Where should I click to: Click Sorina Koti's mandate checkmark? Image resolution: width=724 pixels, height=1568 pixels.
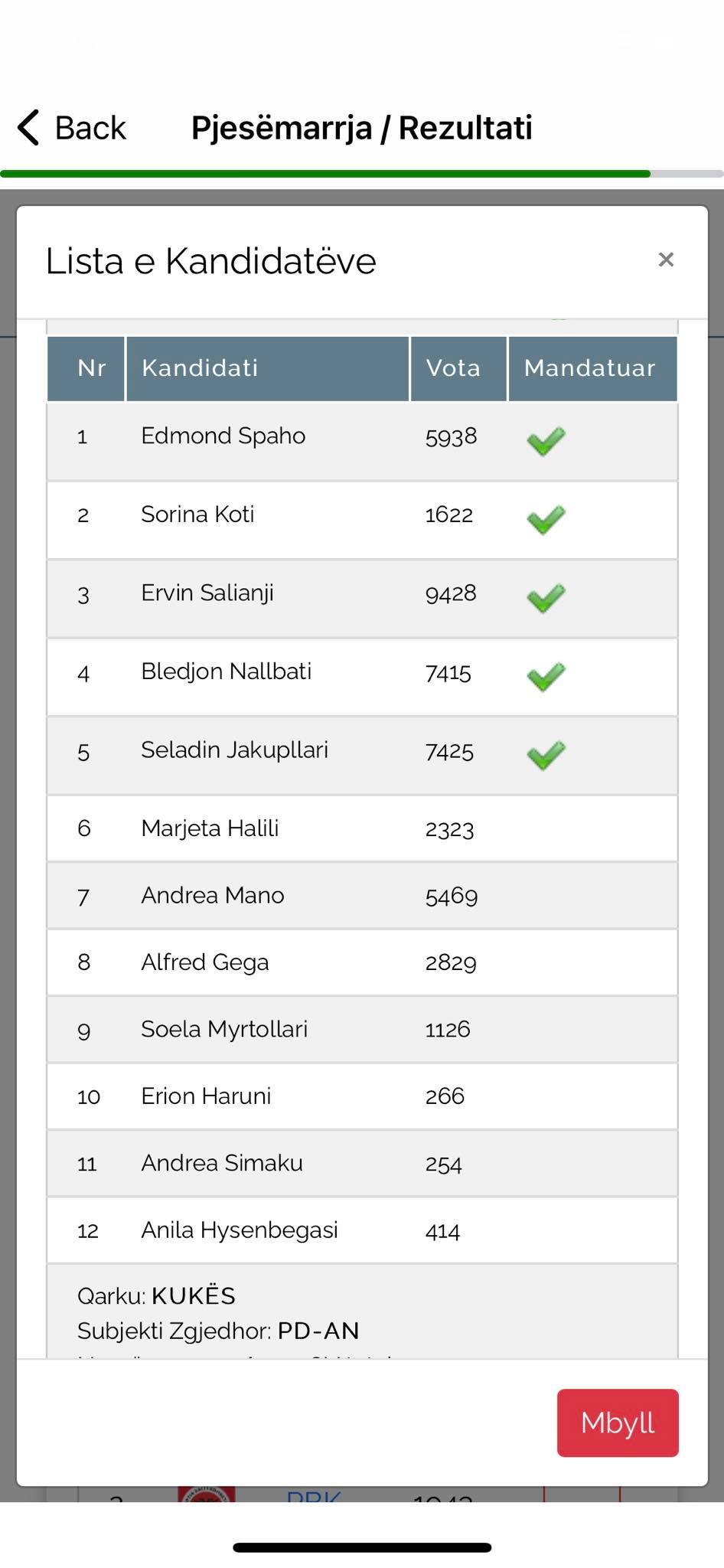click(546, 520)
